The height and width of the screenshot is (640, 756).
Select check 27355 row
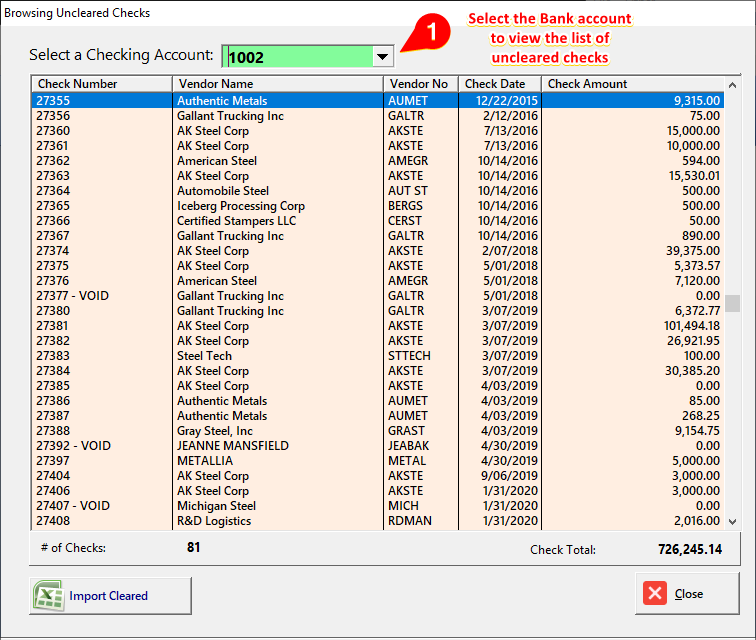point(378,100)
